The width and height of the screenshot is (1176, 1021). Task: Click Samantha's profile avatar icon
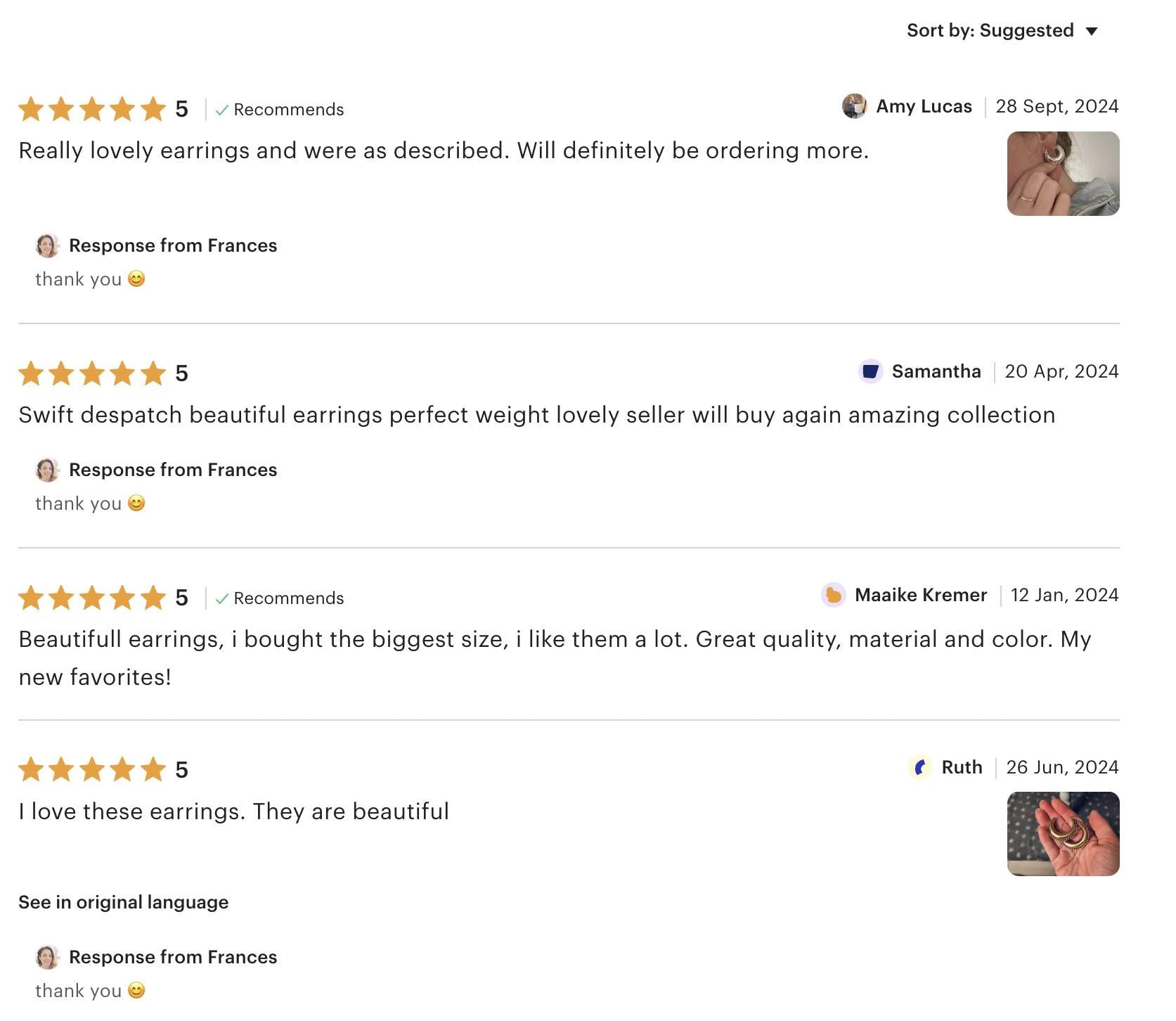tap(870, 371)
